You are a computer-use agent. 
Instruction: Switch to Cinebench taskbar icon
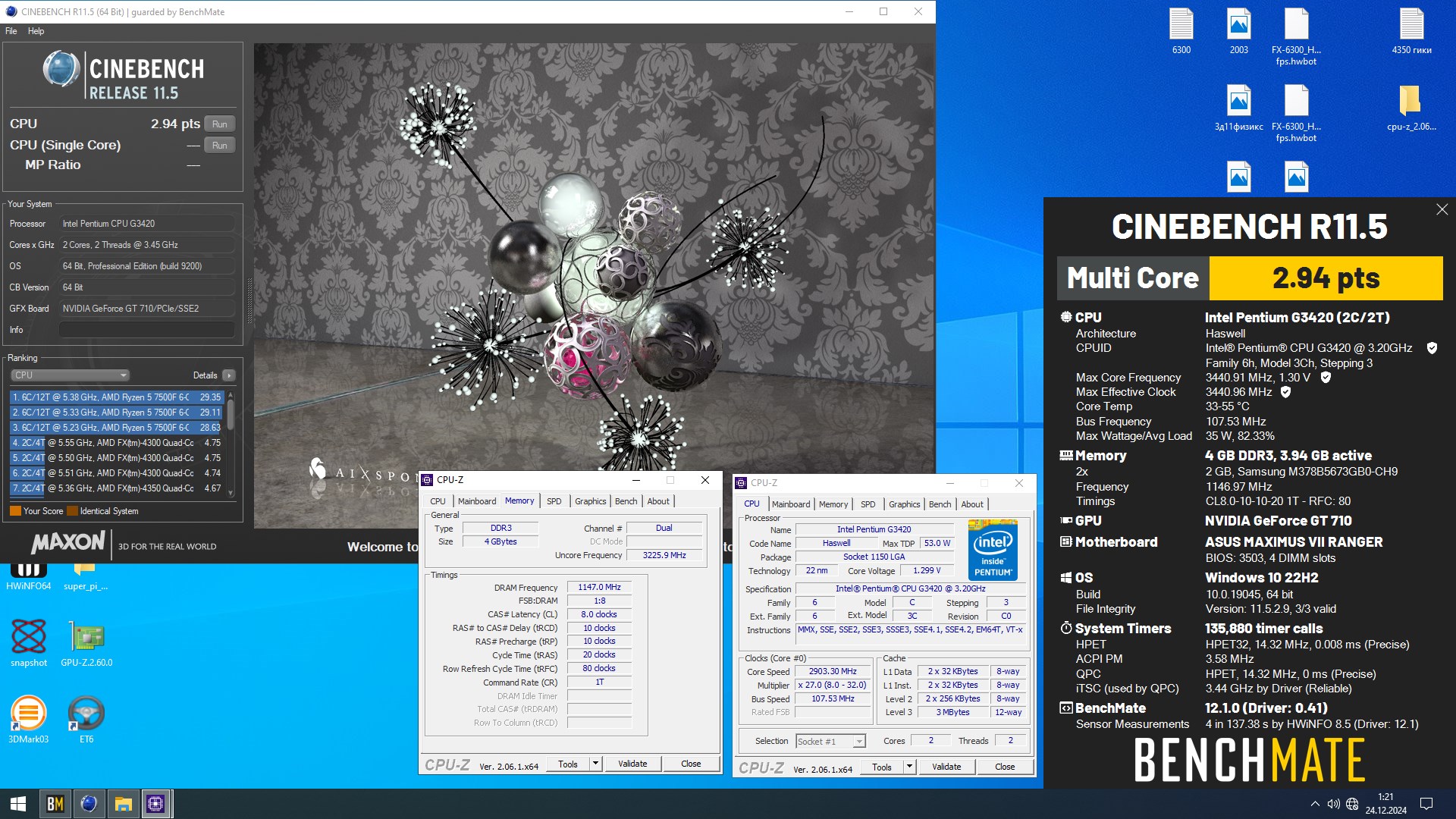click(89, 804)
